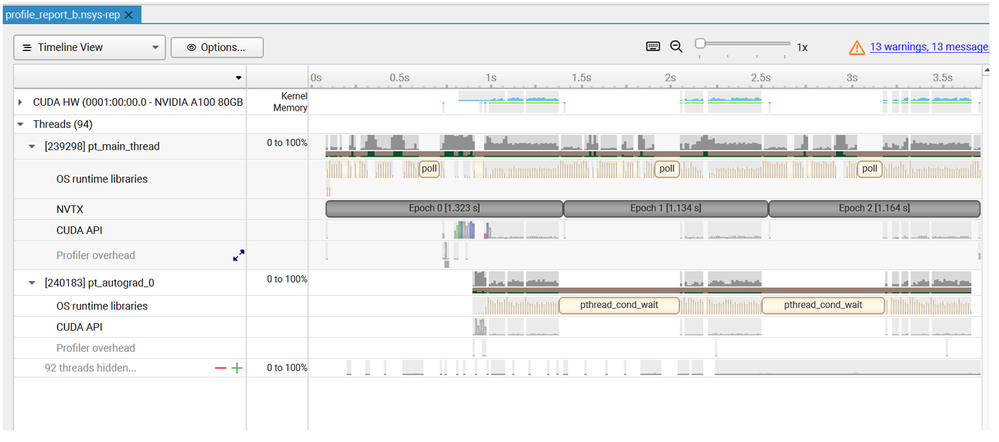This screenshot has width=999, height=442.
Task: Click the 92 threads hidden... label
Action: point(90,367)
